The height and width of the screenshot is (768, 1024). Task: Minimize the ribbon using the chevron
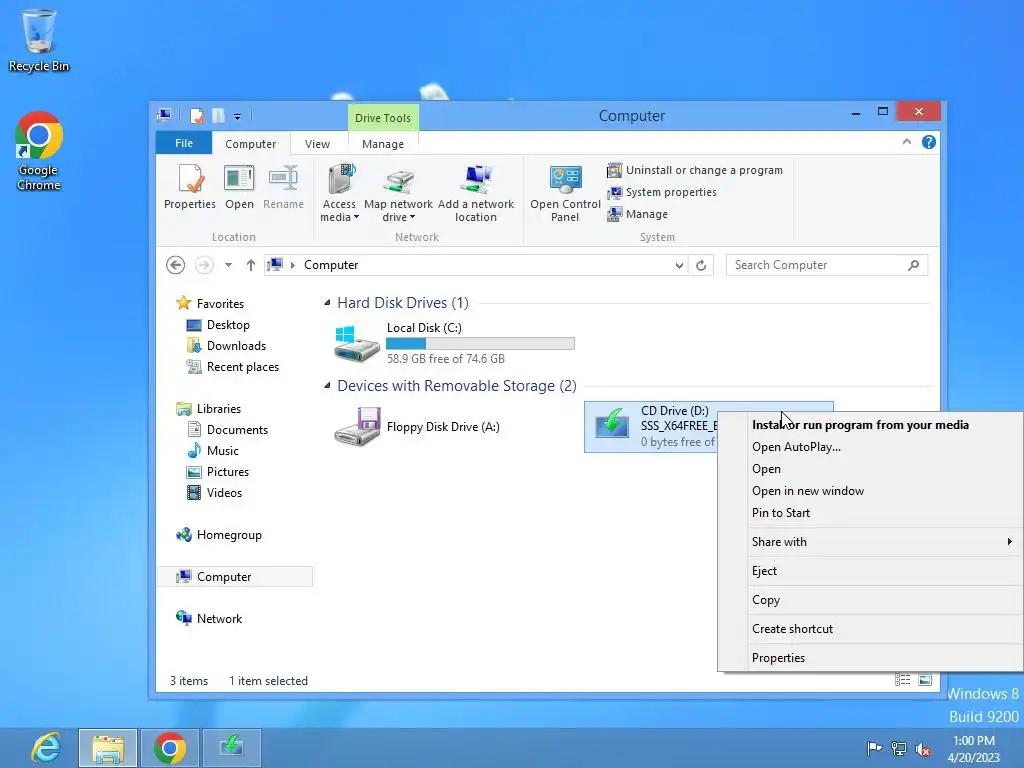(x=906, y=142)
